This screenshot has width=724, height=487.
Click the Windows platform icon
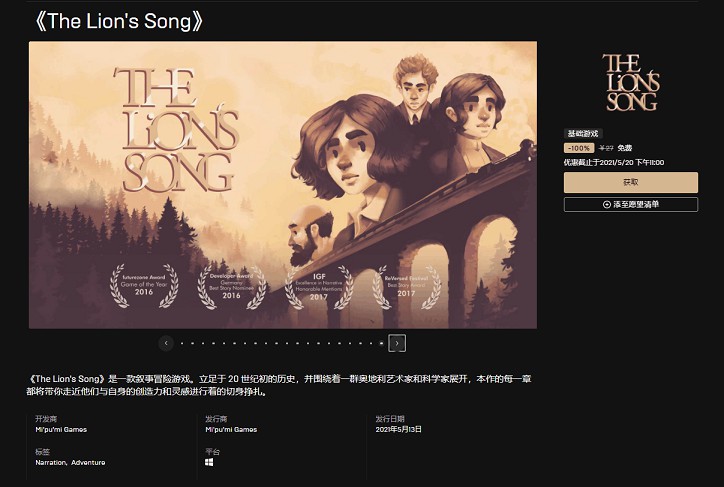click(x=209, y=462)
